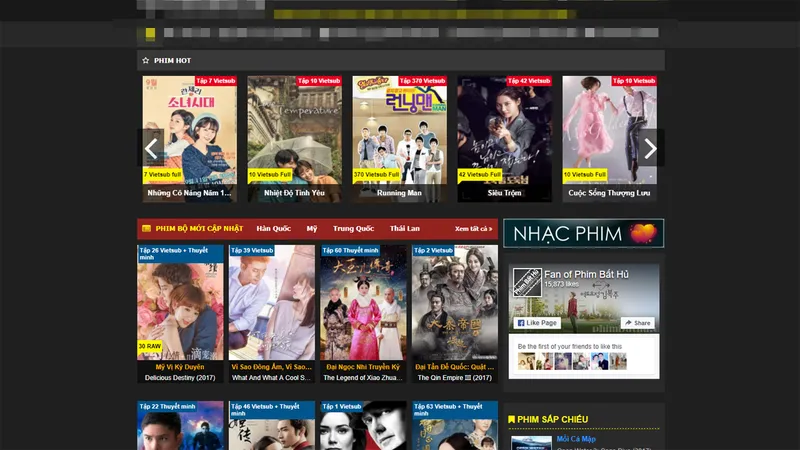
Task: Click the Xem tất cả link
Action: click(x=473, y=229)
